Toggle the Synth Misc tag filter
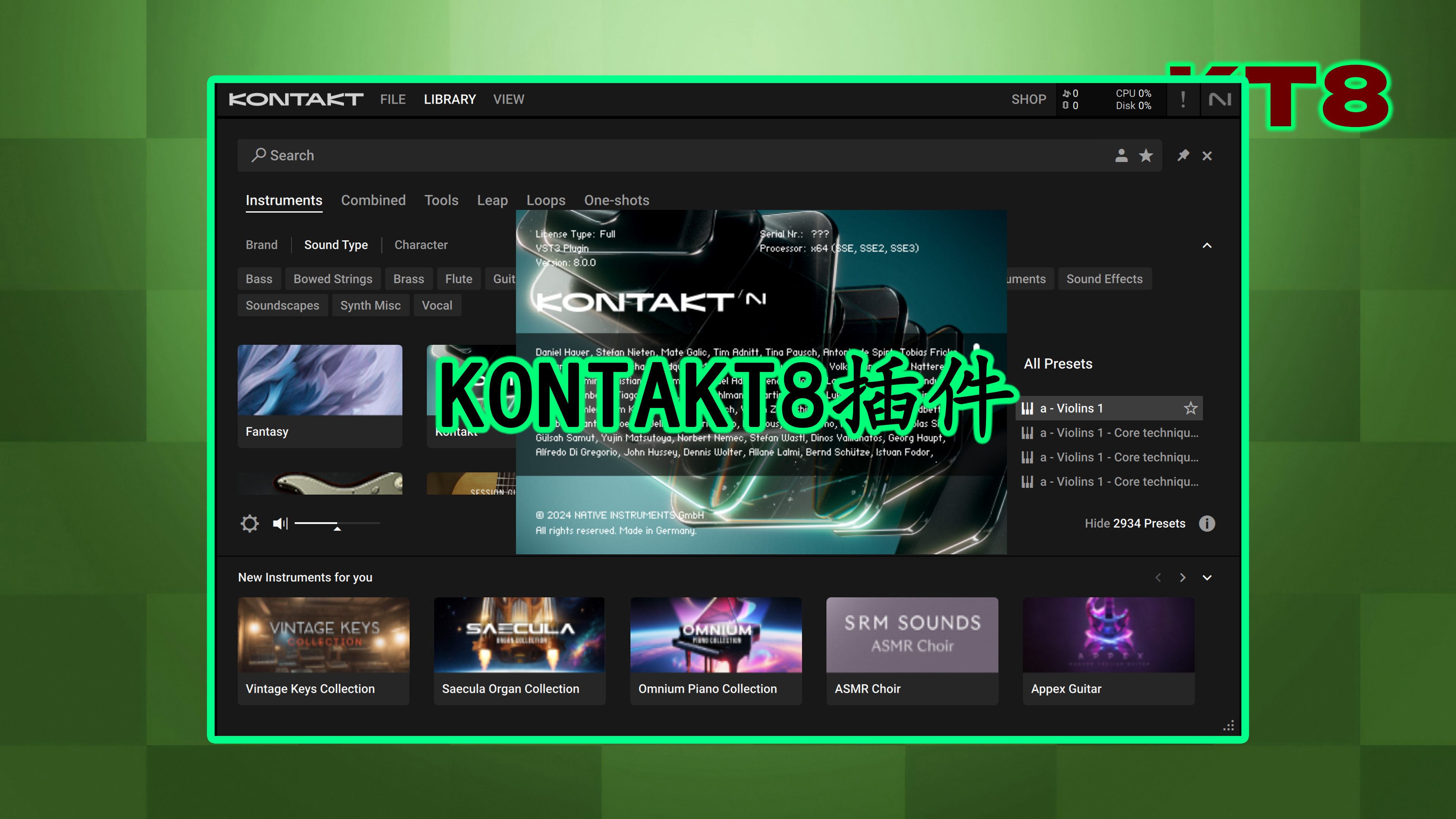The height and width of the screenshot is (819, 1456). tap(370, 305)
